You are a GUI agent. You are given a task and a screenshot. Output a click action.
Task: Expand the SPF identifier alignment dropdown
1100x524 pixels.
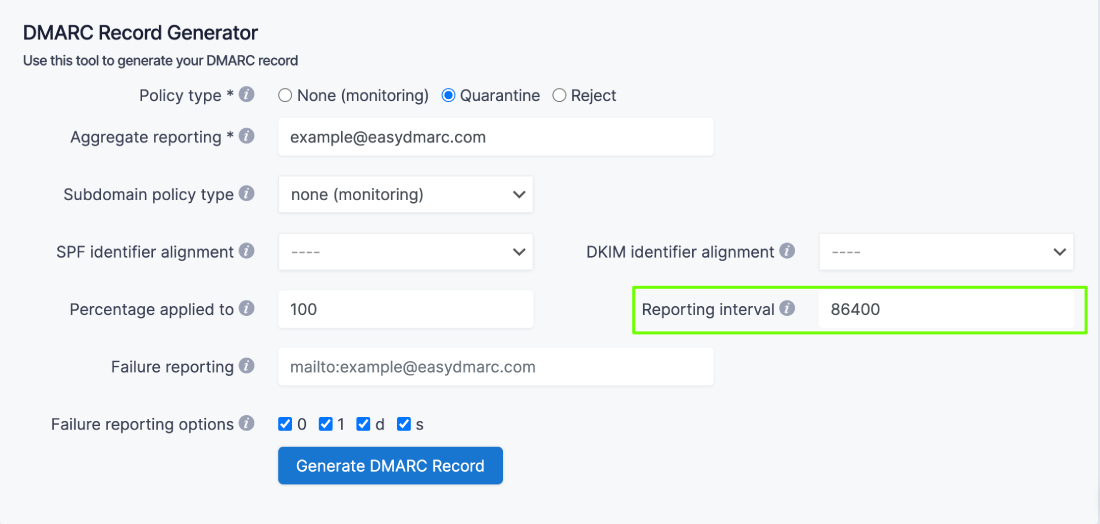405,251
